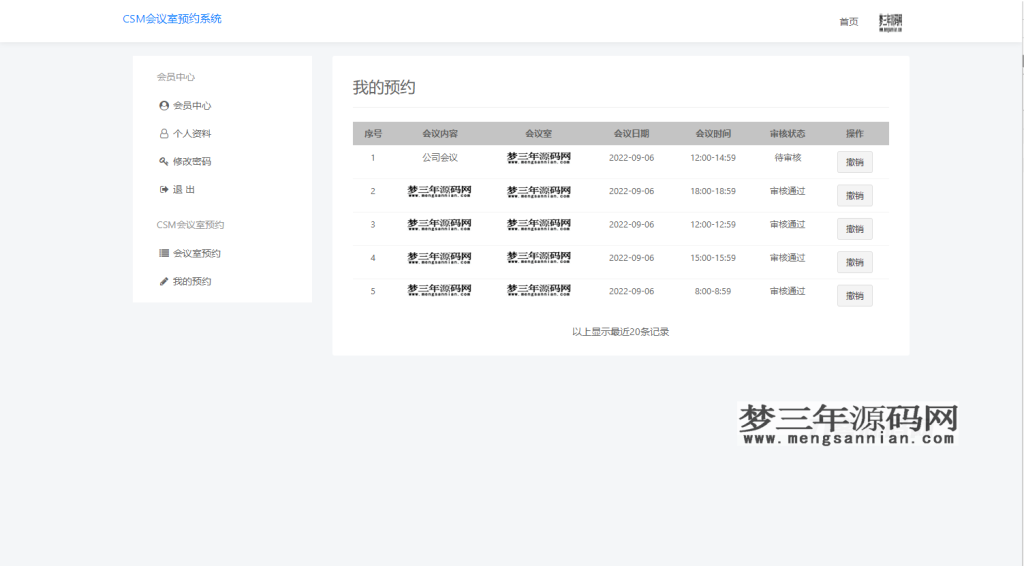The image size is (1024, 566).
Task: Click the 会议时间 column header
Action: pyautogui.click(x=712, y=134)
